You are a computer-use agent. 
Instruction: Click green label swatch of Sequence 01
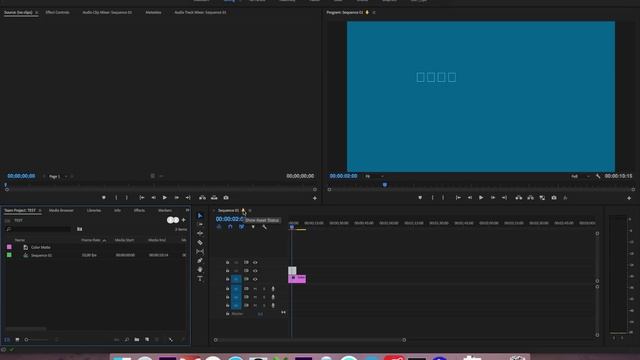(x=9, y=255)
